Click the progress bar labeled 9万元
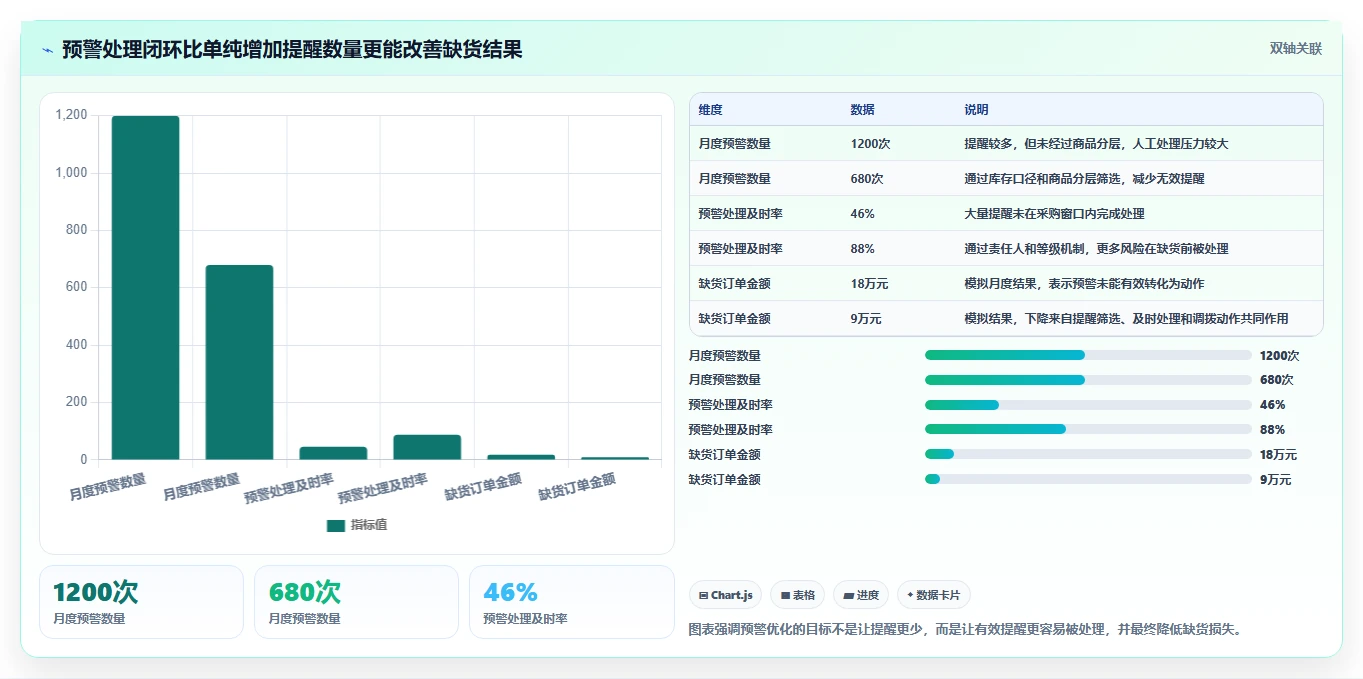The image size is (1363, 679). [x=1088, y=479]
